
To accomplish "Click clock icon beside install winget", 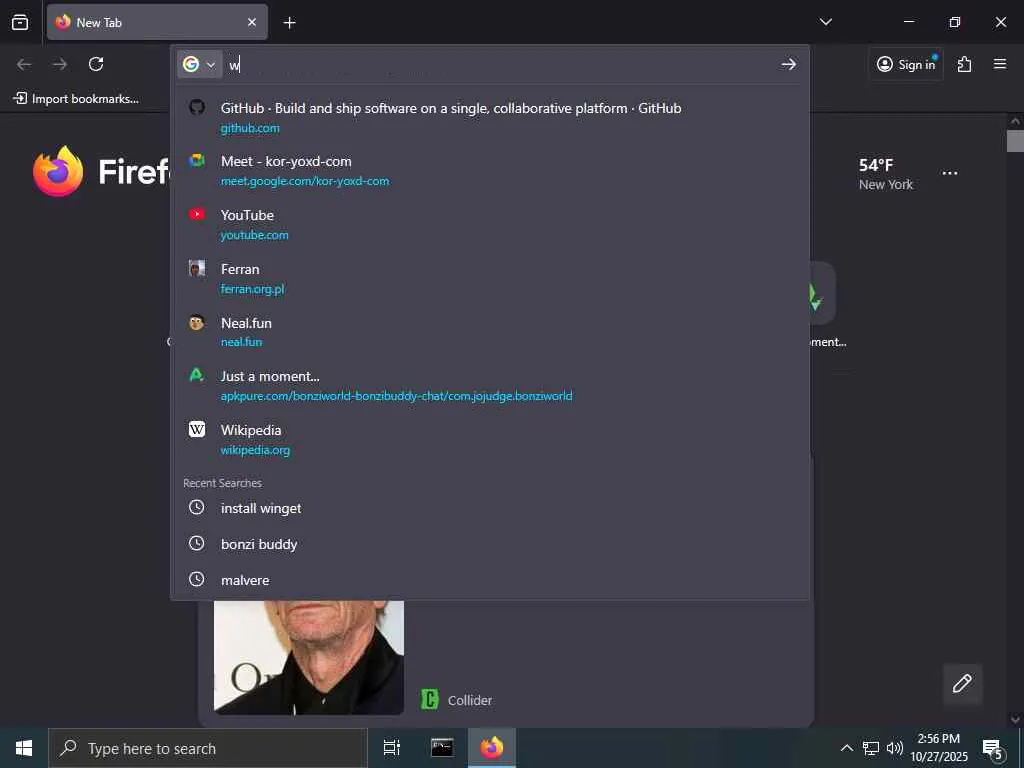I will [x=197, y=507].
